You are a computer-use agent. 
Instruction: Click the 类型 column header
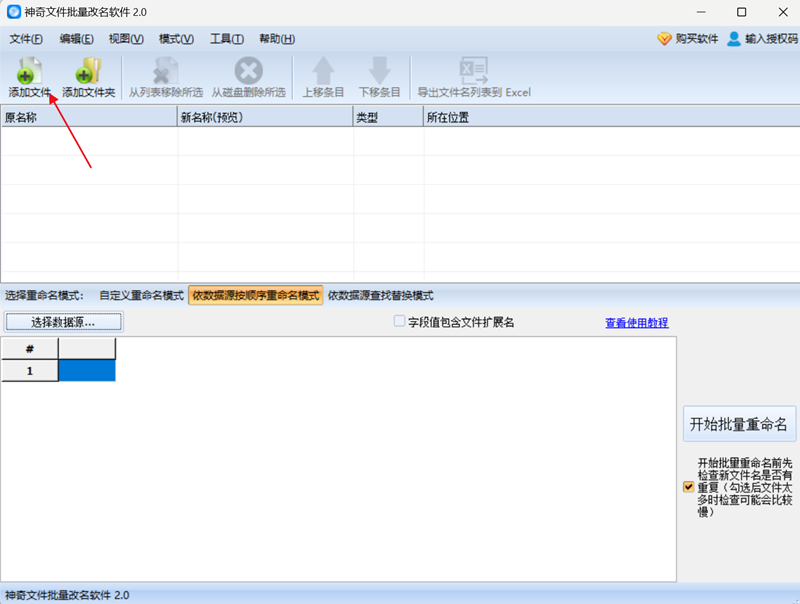(388, 117)
